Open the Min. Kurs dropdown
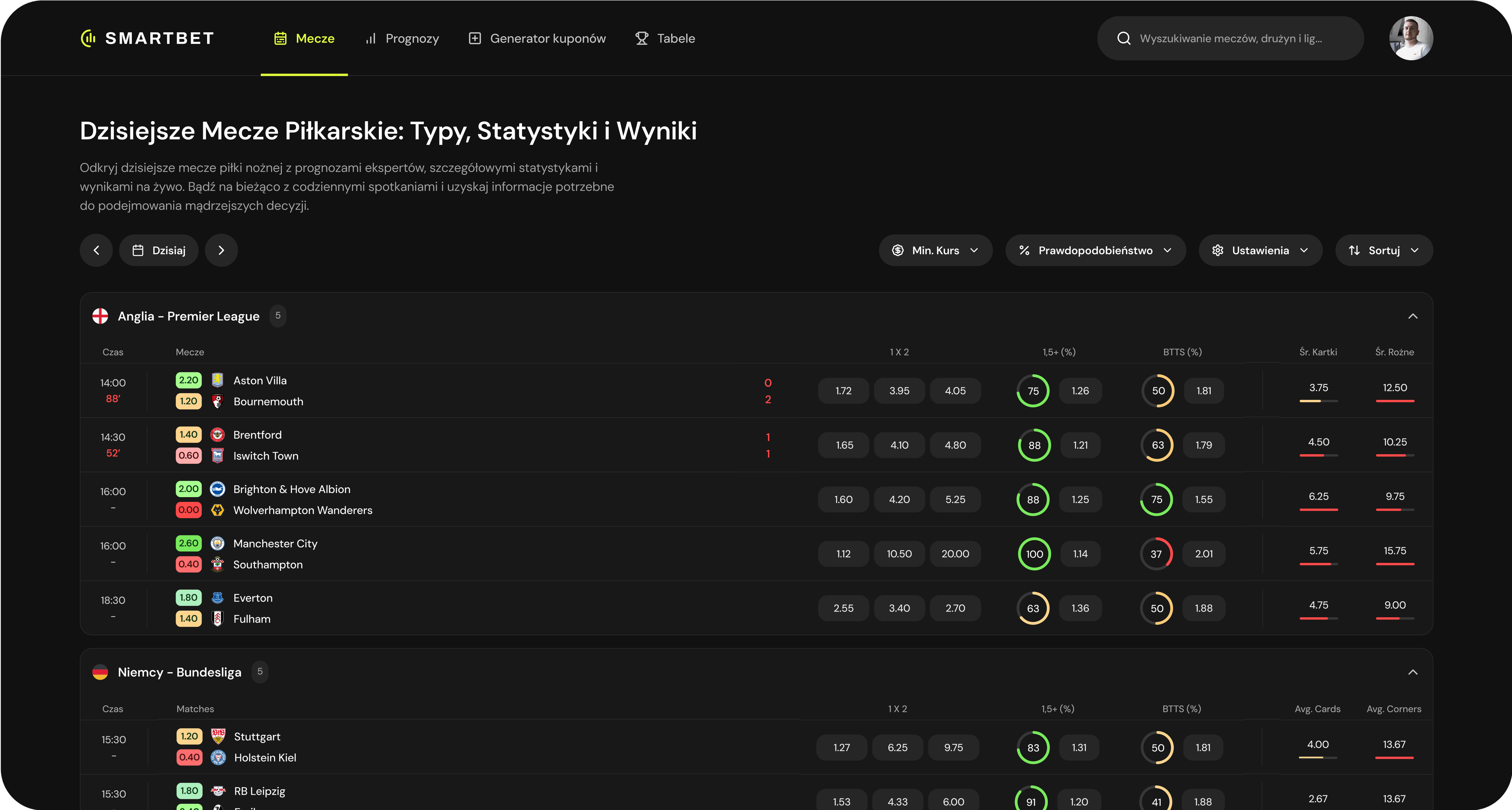Image resolution: width=1512 pixels, height=810 pixels. pyautogui.click(x=935, y=250)
